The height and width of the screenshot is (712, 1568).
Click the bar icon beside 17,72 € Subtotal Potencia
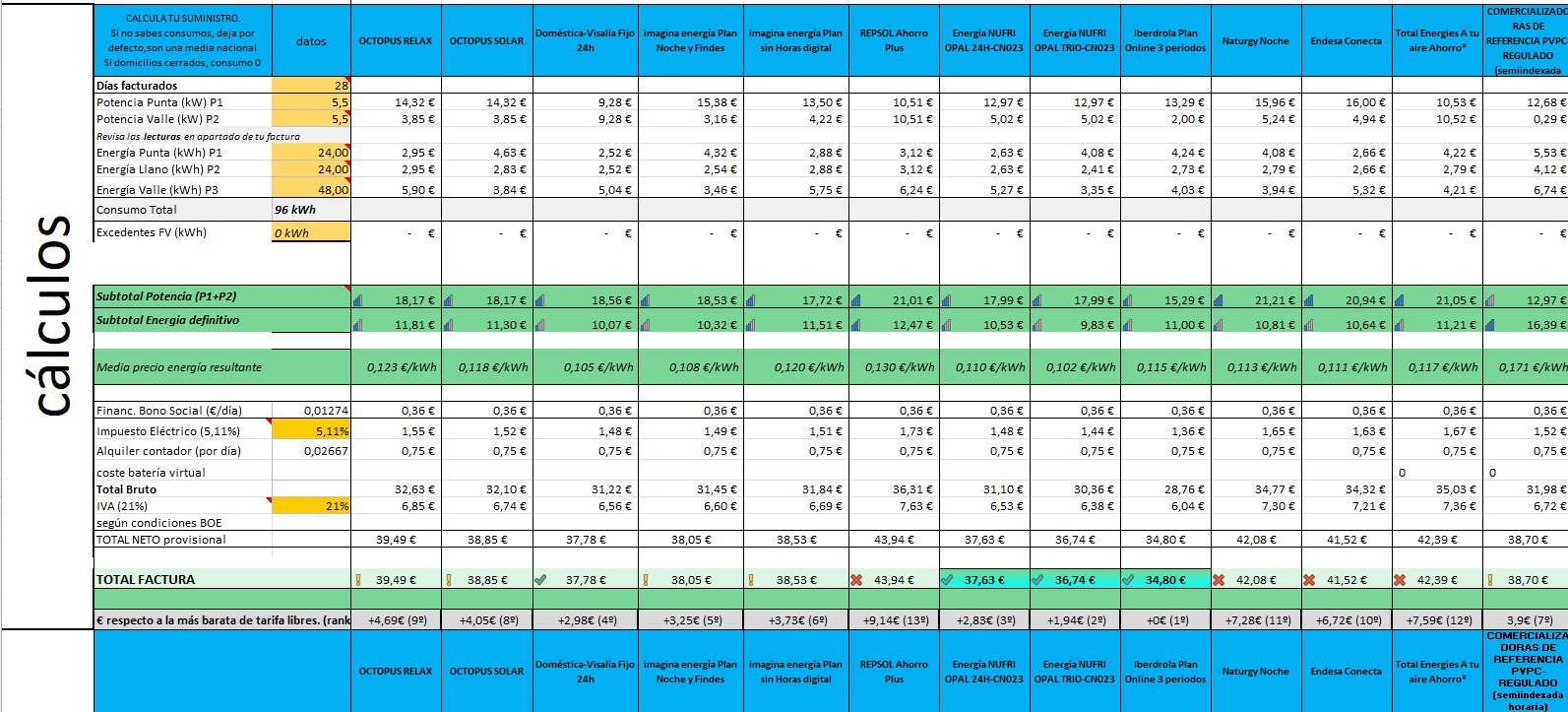(749, 299)
